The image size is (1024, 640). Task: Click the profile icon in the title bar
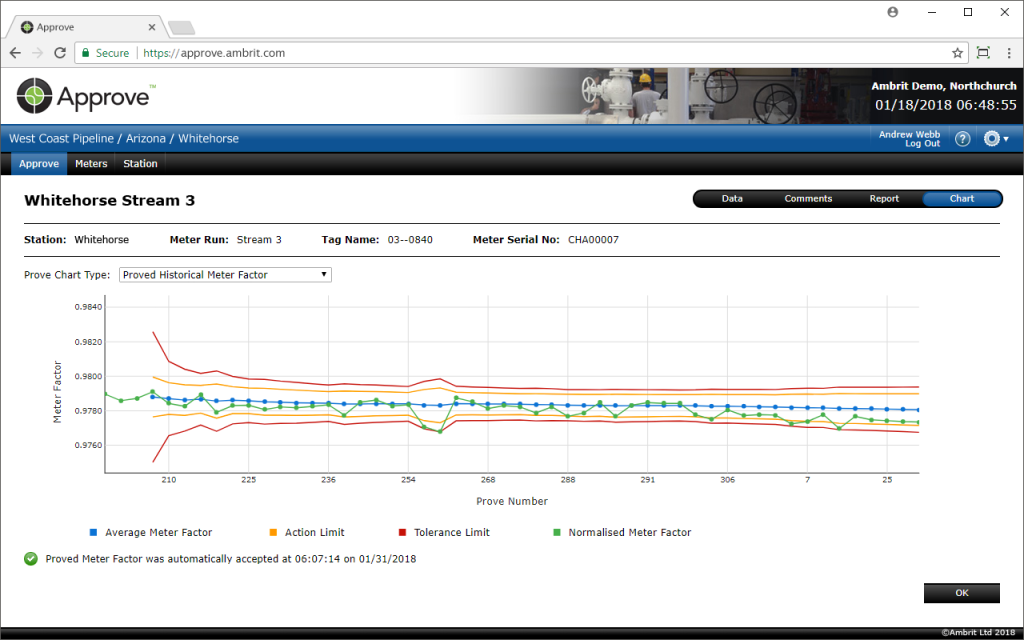(892, 12)
